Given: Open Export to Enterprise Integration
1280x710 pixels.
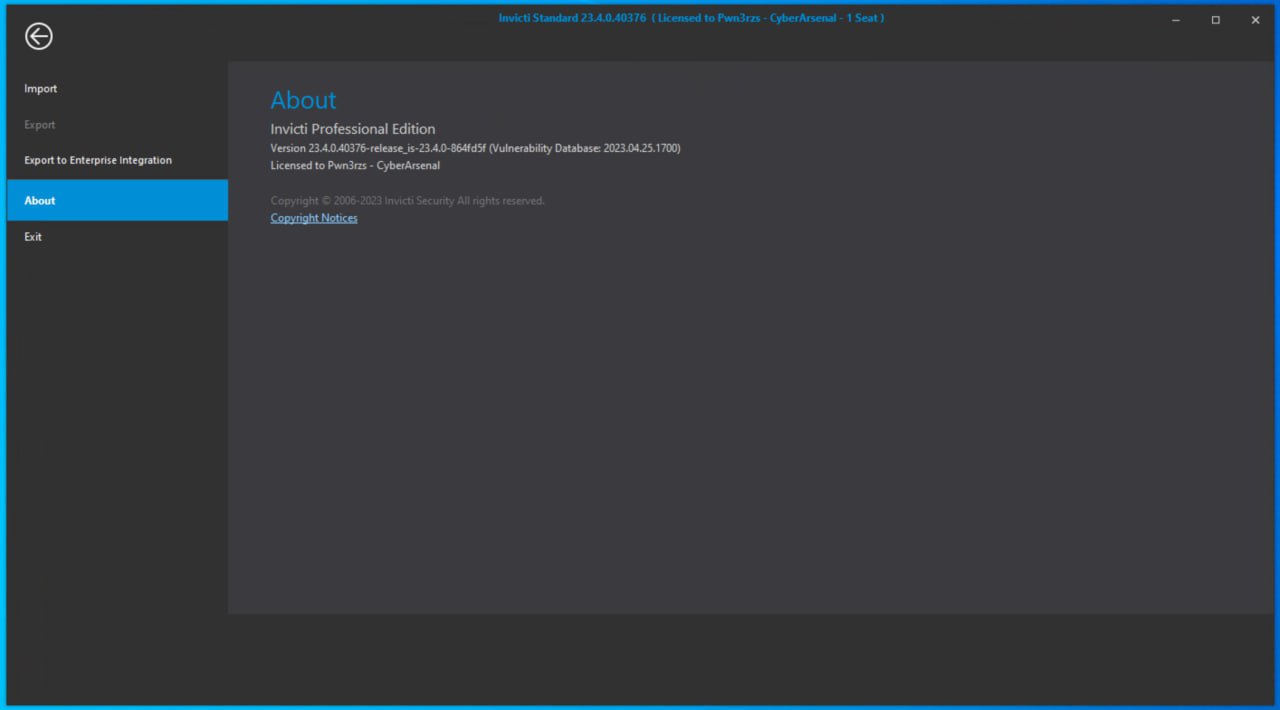Looking at the screenshot, I should (x=117, y=160).
